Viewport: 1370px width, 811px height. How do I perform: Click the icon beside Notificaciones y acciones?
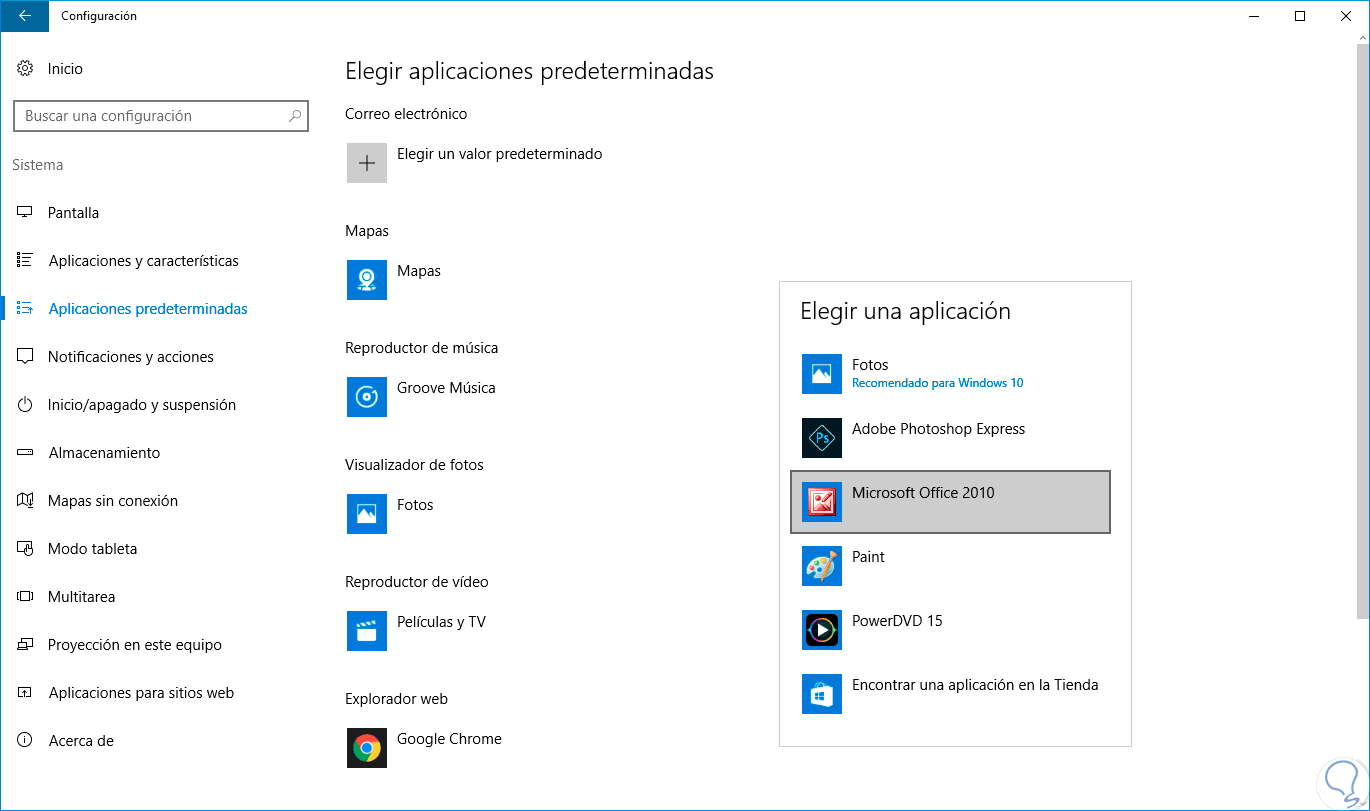25,357
